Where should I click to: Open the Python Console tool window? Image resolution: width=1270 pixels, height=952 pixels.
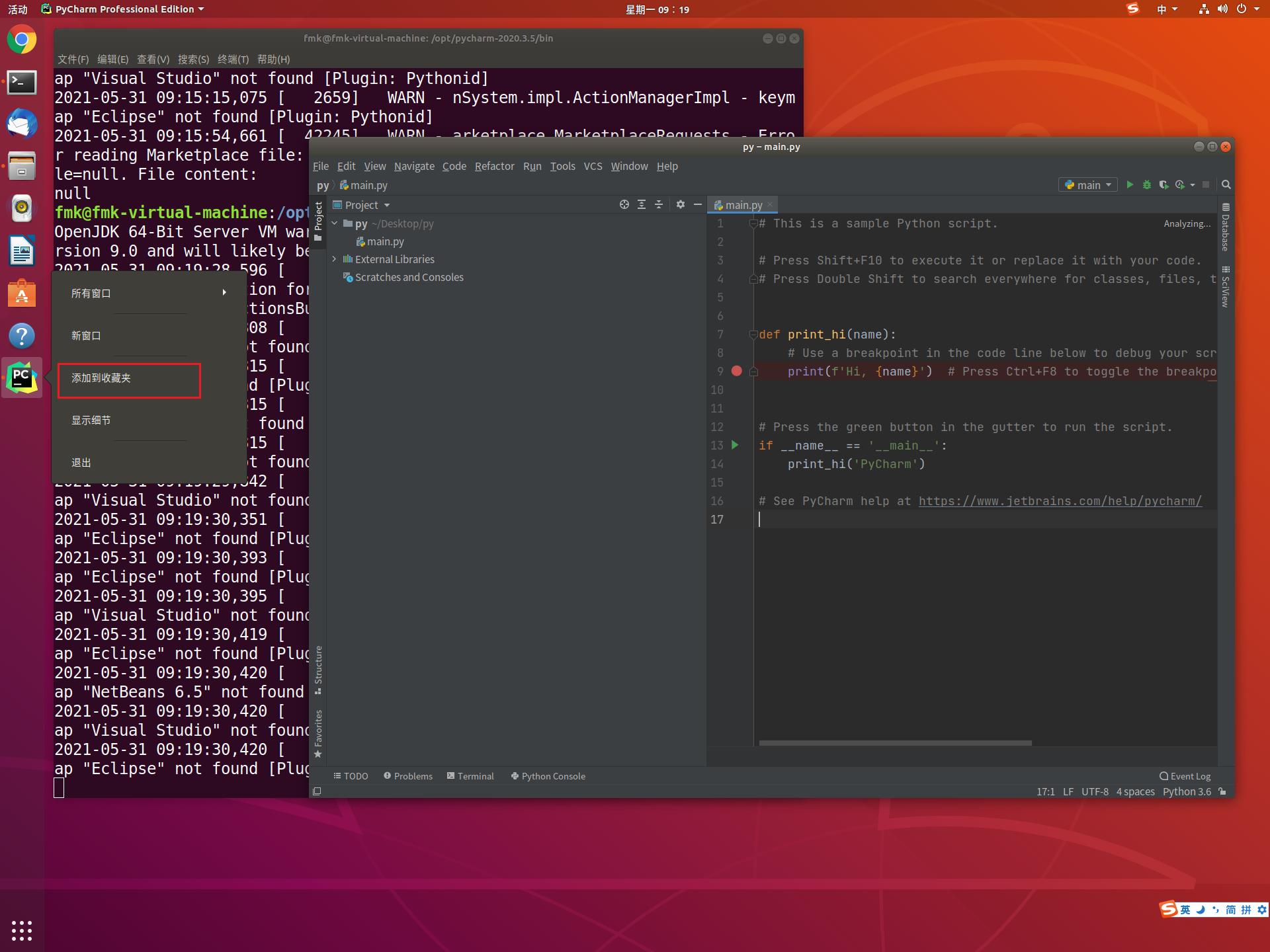(x=548, y=776)
